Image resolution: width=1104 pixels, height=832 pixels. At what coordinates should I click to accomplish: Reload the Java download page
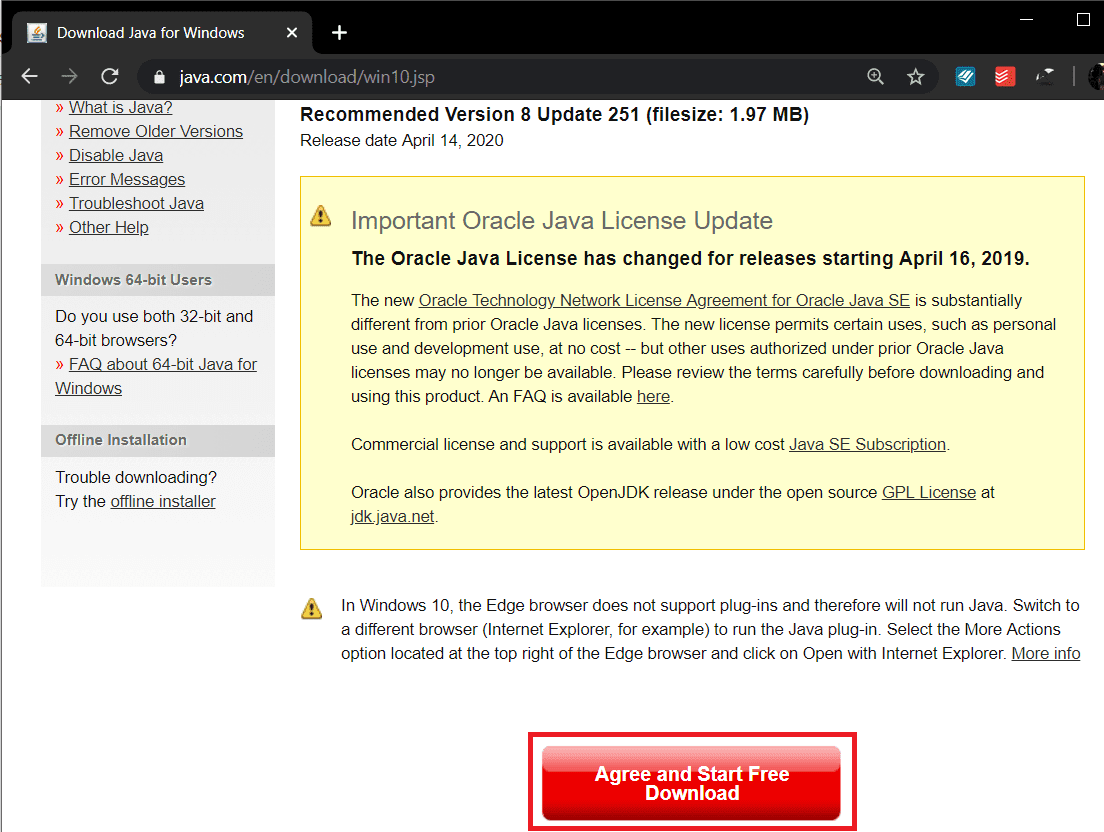[110, 76]
